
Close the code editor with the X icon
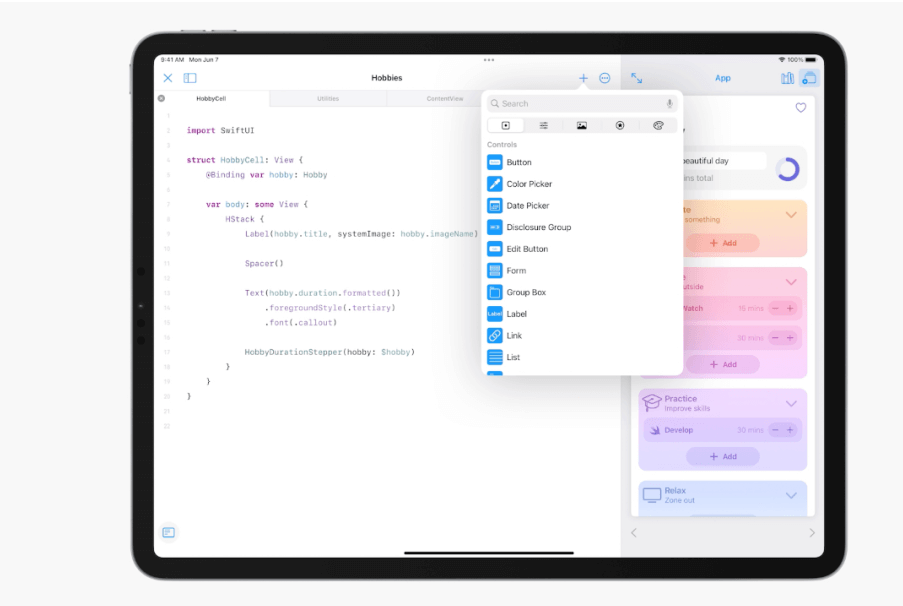click(168, 77)
